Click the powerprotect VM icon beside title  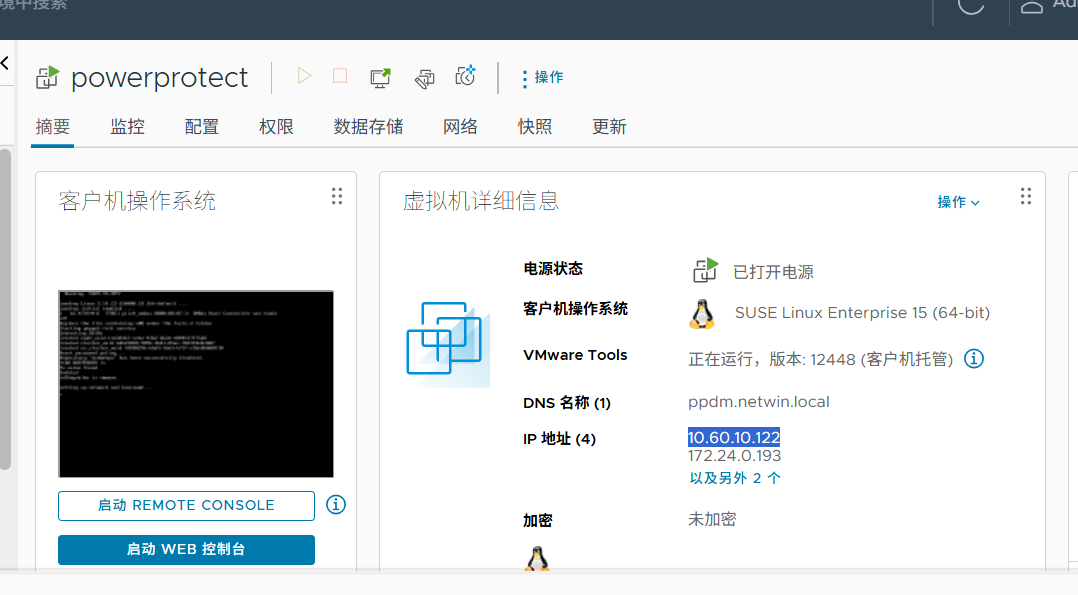click(47, 78)
